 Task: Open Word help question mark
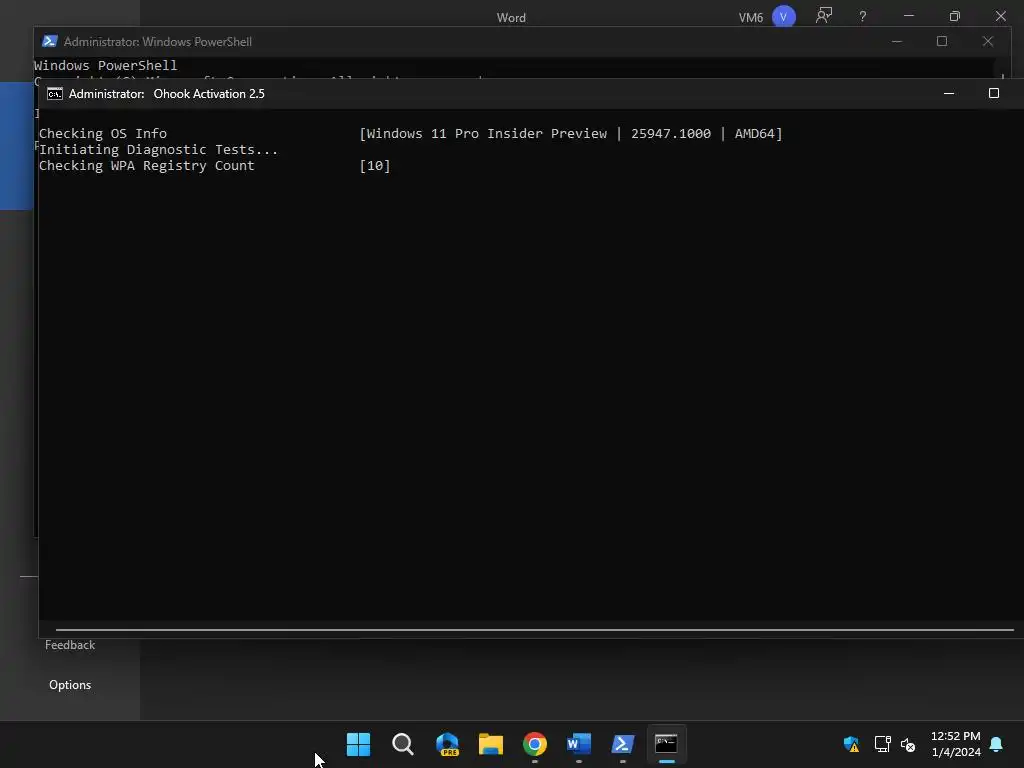pyautogui.click(x=863, y=16)
